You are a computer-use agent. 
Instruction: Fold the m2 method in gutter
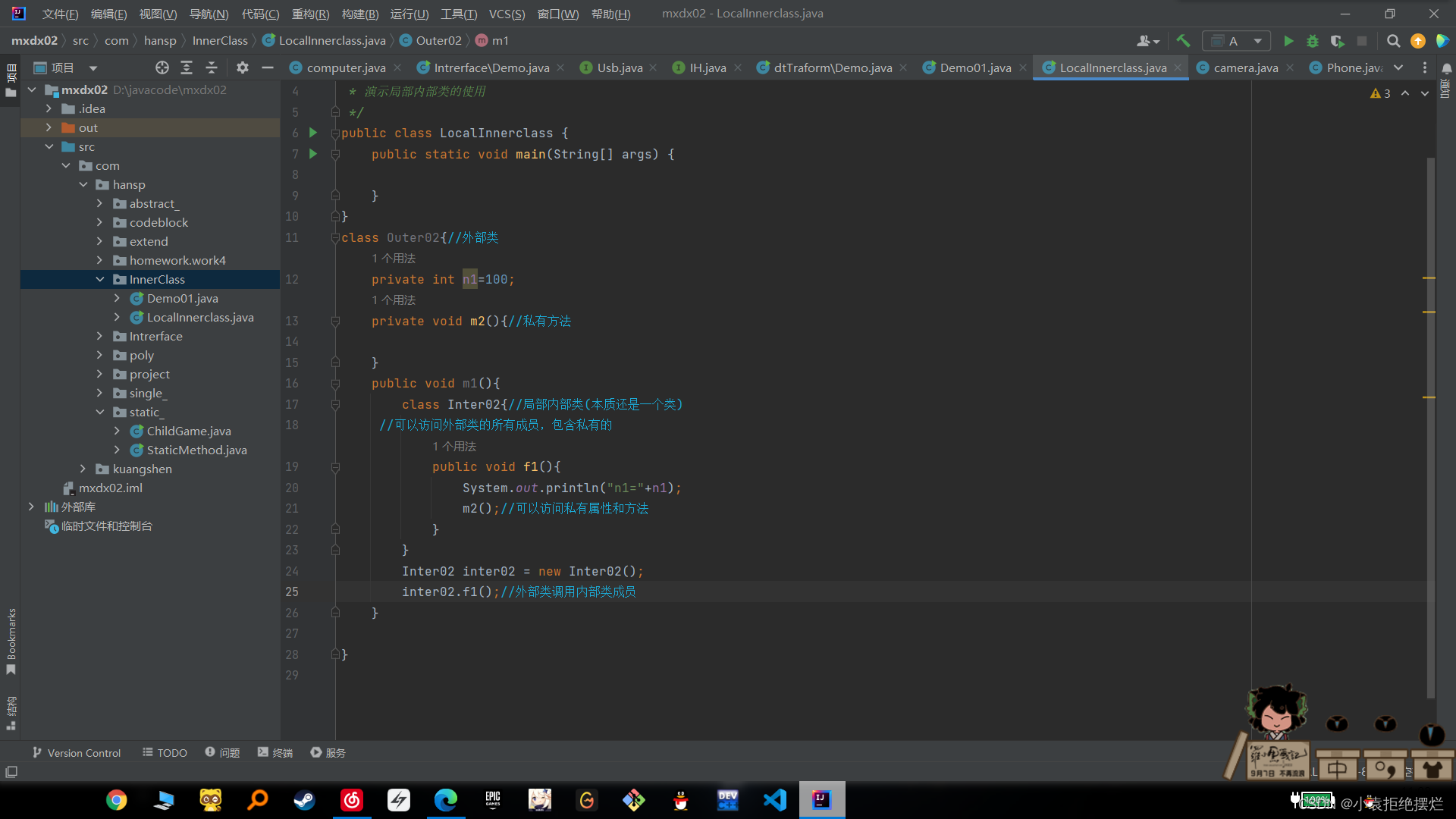point(334,322)
